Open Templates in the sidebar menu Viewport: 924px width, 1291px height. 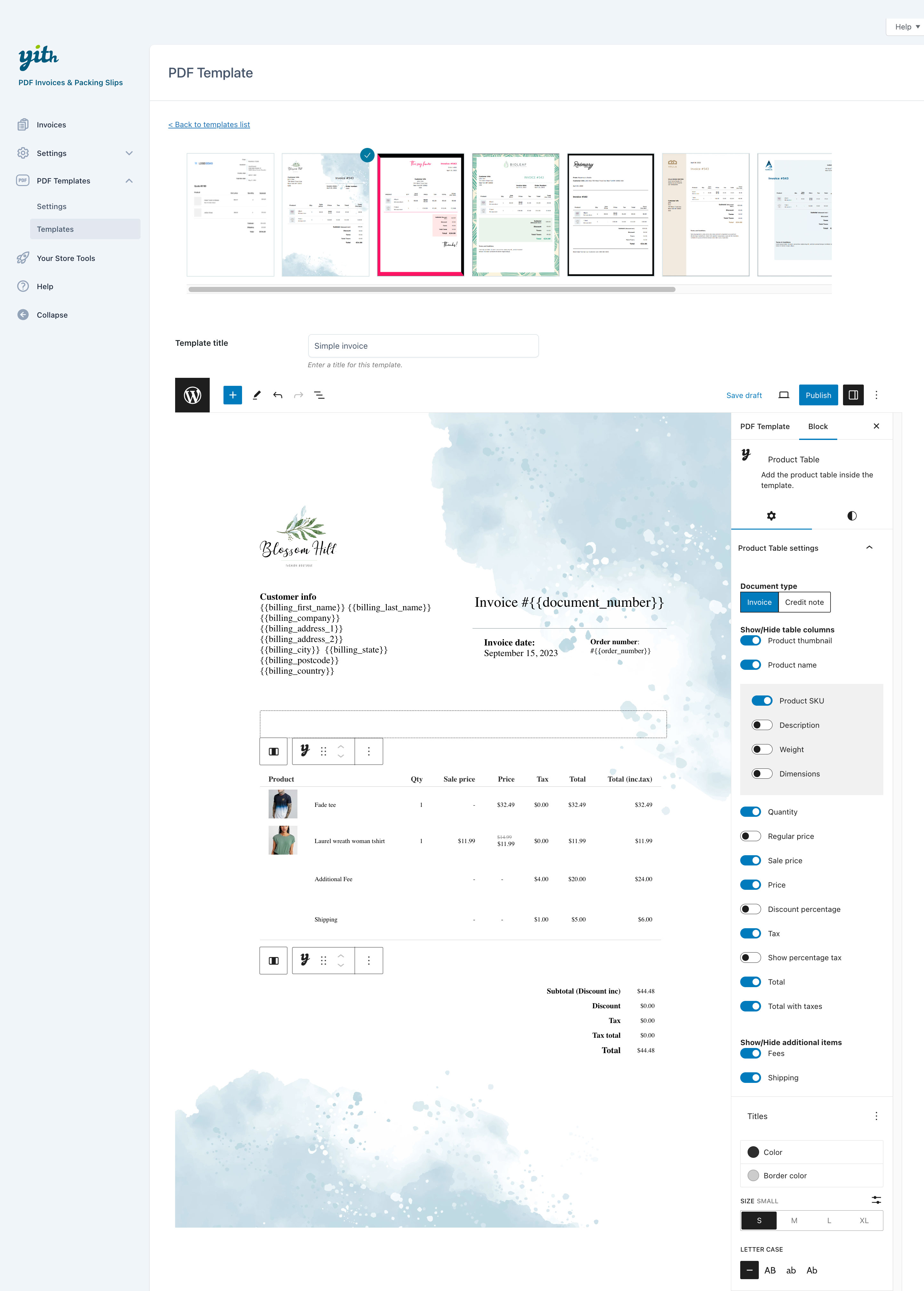point(55,229)
